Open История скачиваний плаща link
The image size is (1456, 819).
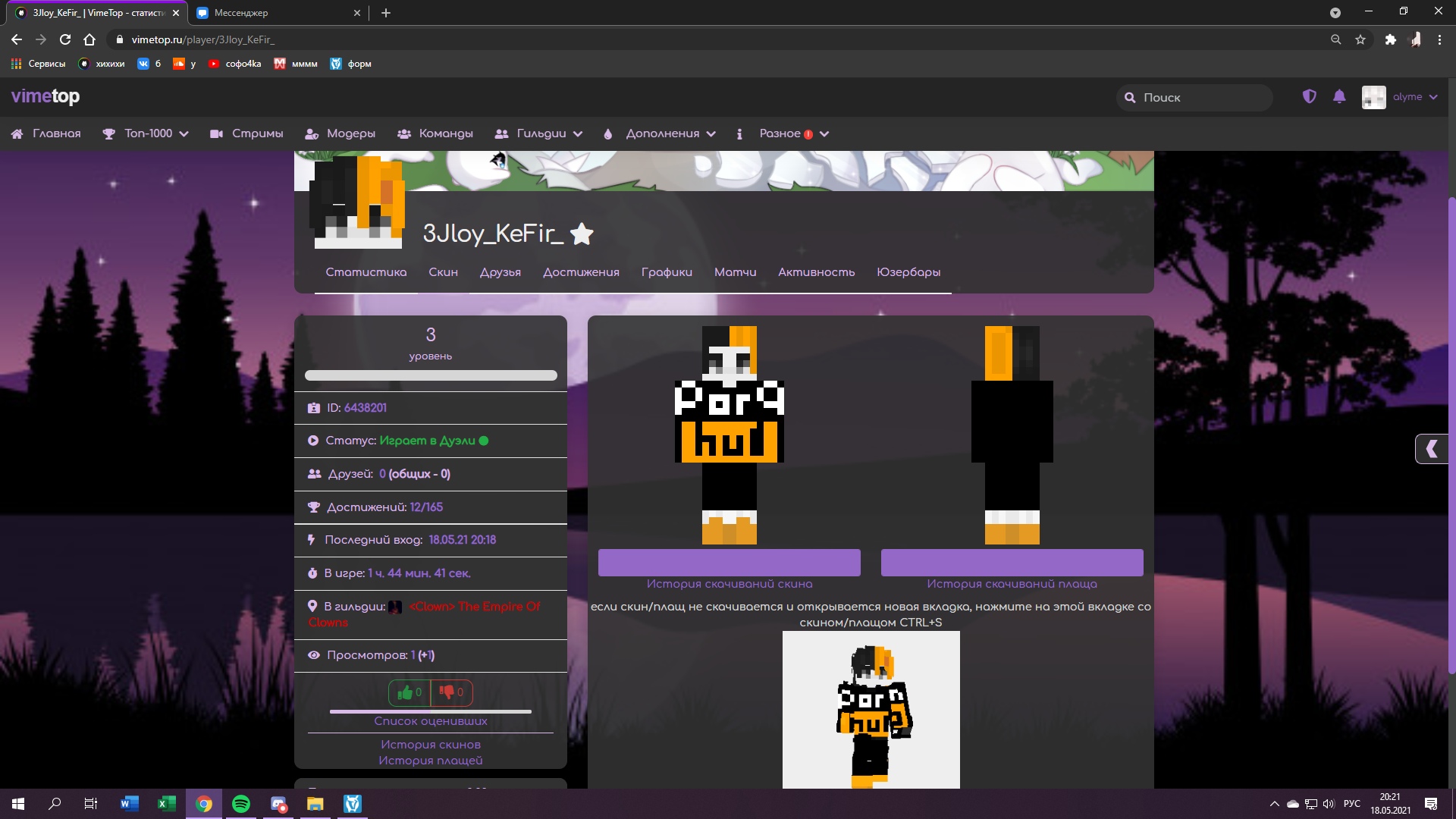[x=1012, y=584]
